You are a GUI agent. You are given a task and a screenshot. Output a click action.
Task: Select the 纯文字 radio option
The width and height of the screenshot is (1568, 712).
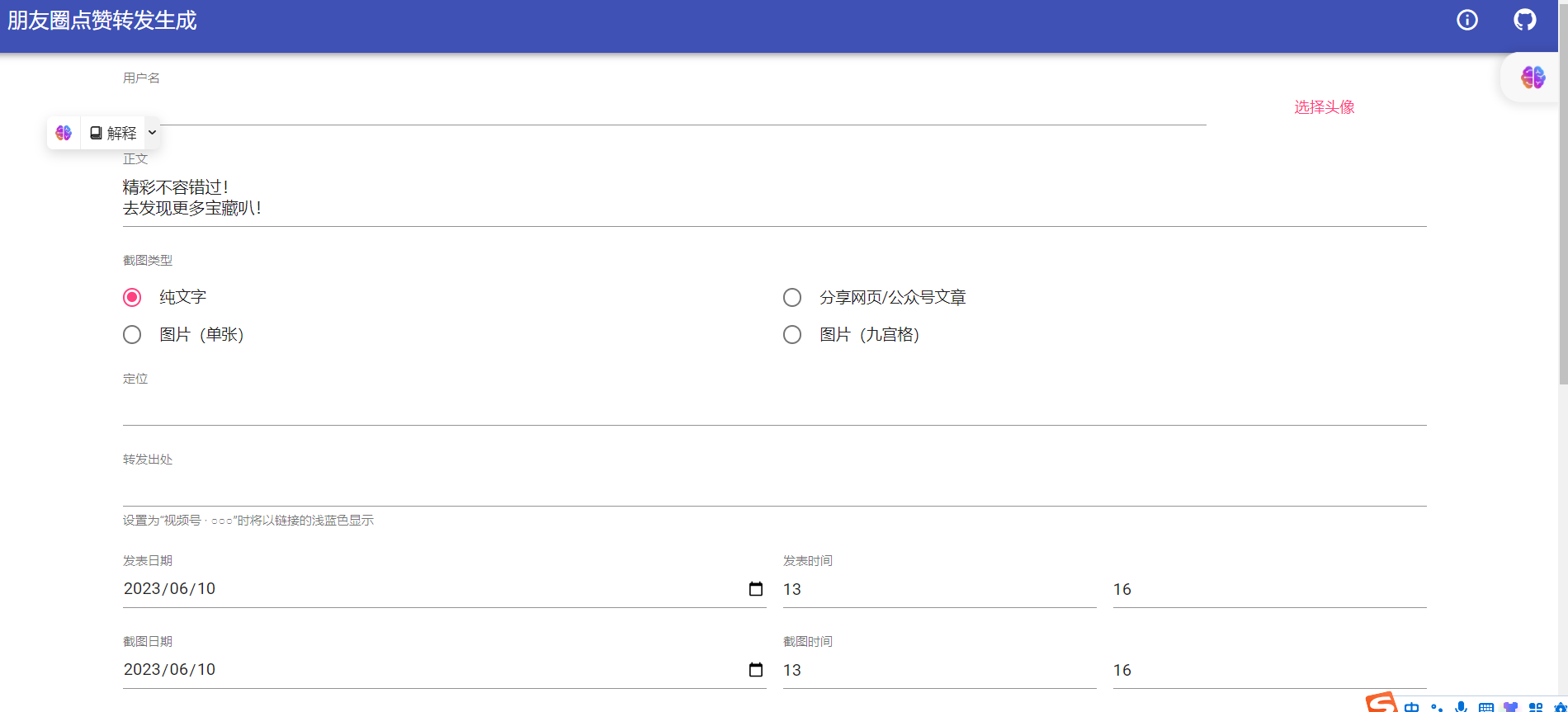click(x=132, y=297)
